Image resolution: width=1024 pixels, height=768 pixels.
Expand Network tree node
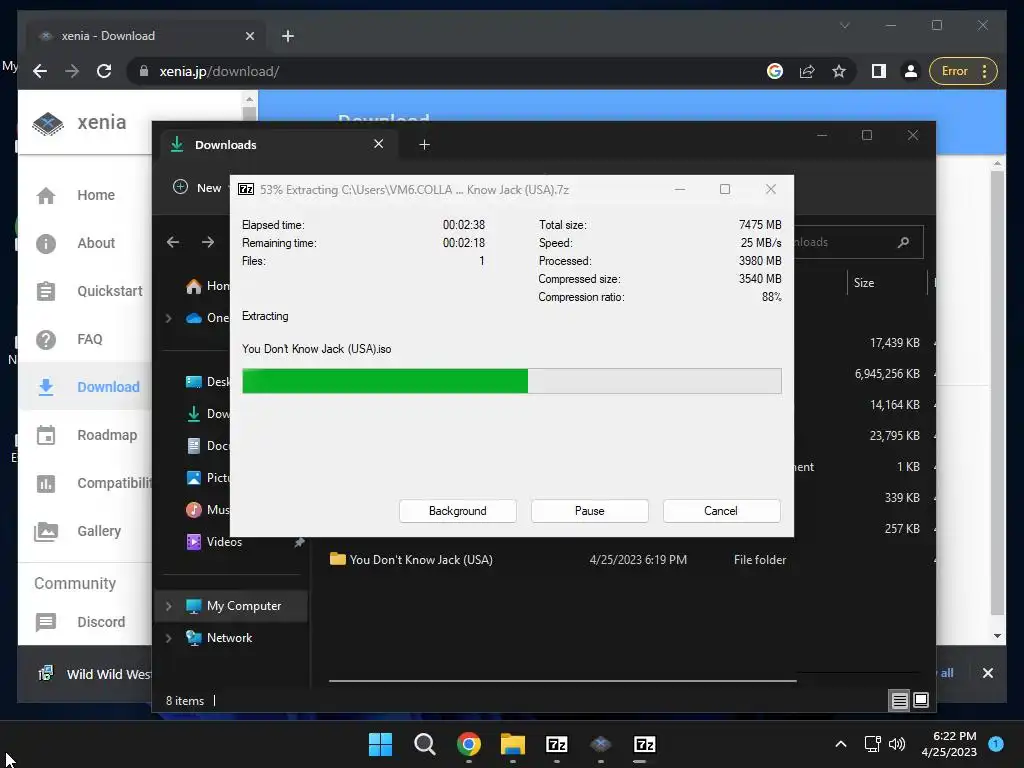pyautogui.click(x=168, y=638)
